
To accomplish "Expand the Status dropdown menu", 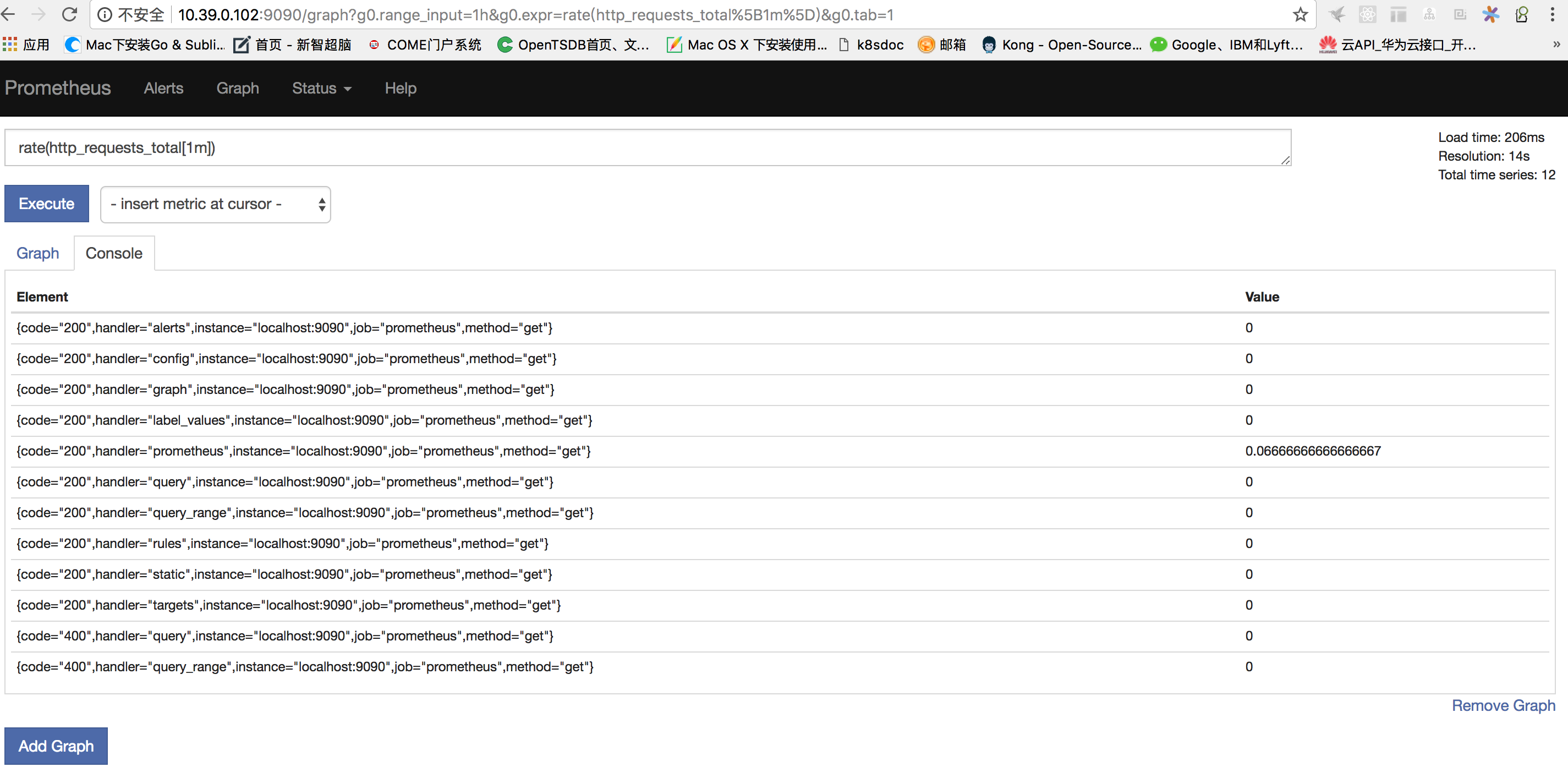I will [x=320, y=88].
